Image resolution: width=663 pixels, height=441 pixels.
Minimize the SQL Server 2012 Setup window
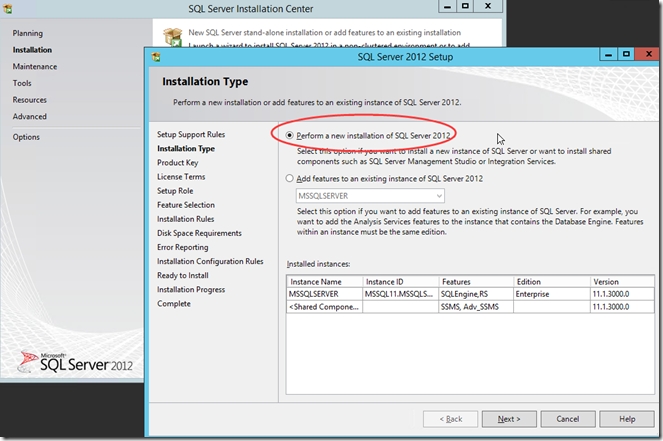608,55
